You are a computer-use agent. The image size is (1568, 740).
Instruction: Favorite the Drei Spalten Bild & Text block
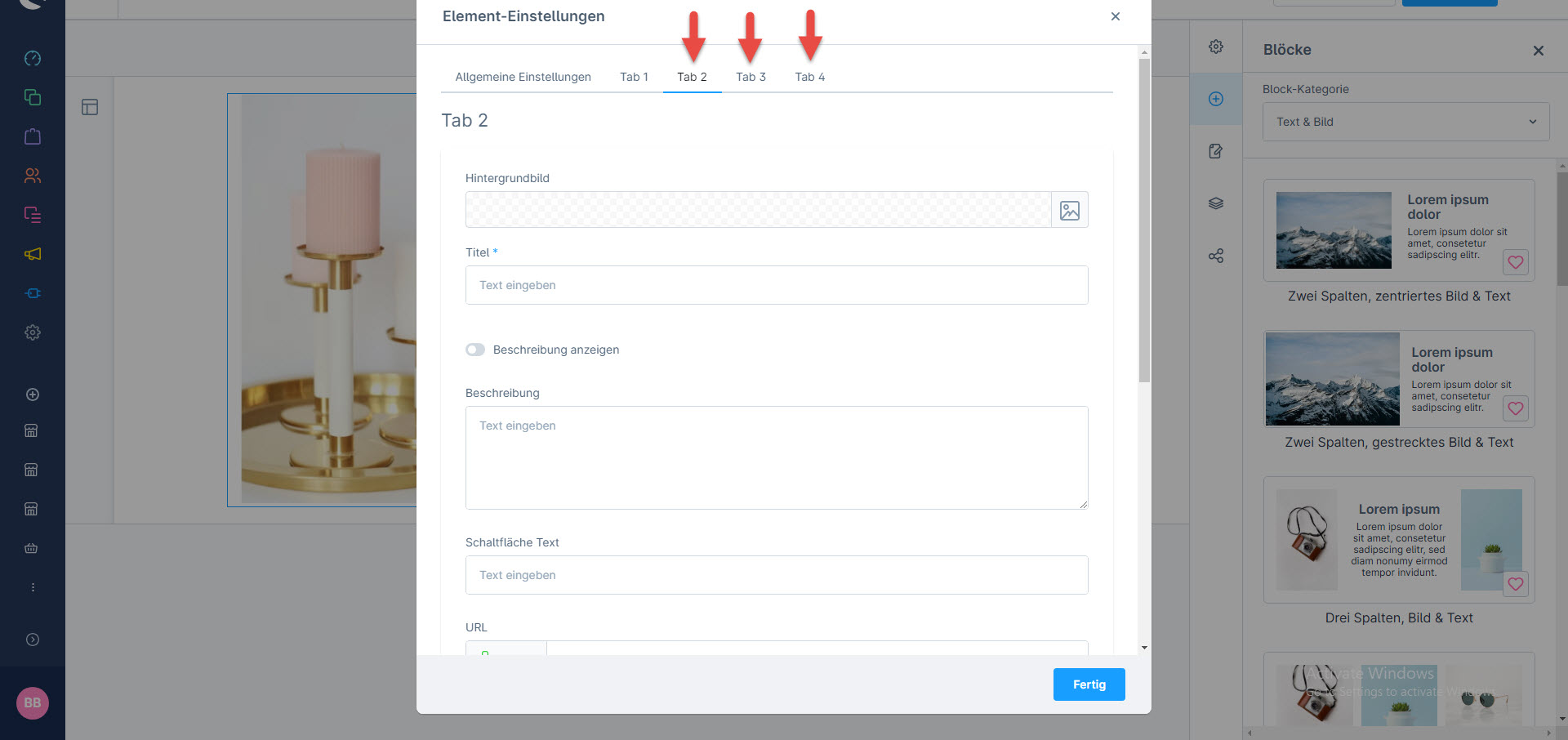click(1515, 584)
